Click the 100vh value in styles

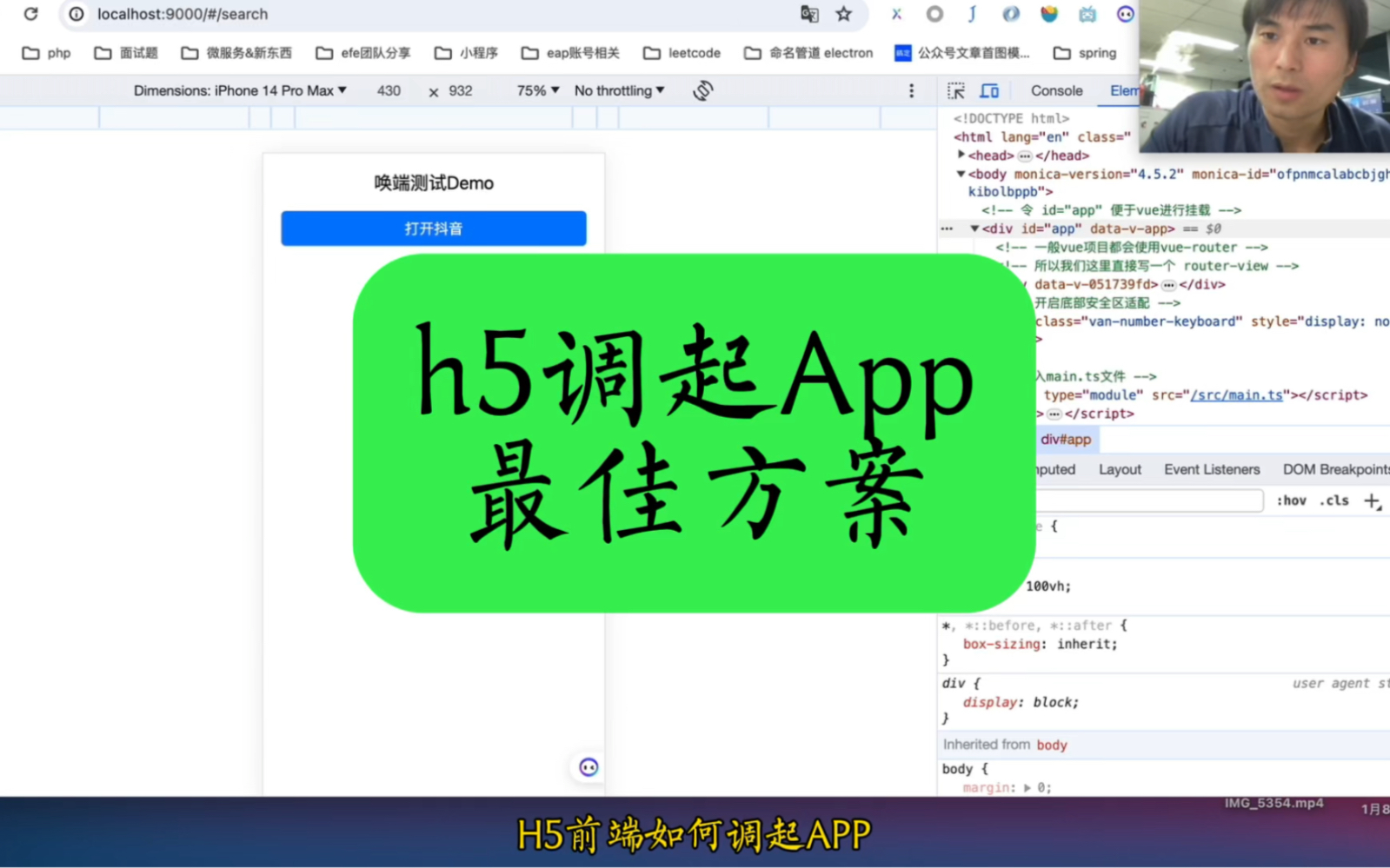tap(1047, 586)
